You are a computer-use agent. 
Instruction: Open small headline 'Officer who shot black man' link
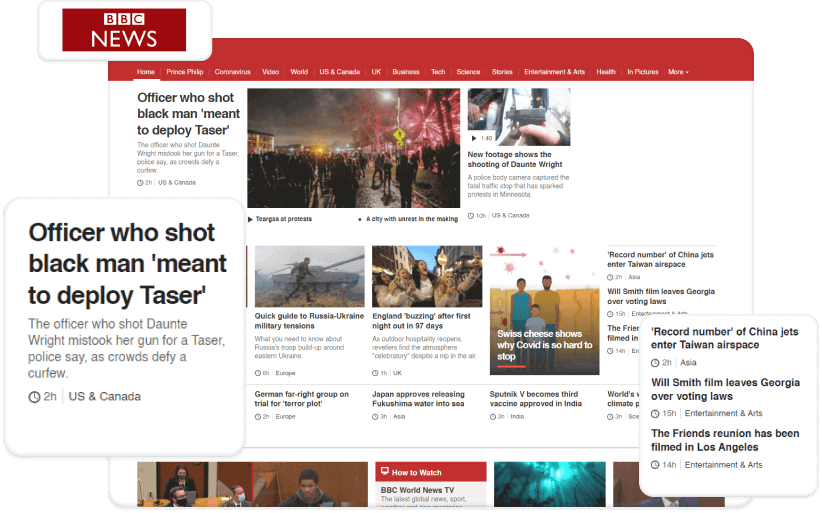coord(188,114)
